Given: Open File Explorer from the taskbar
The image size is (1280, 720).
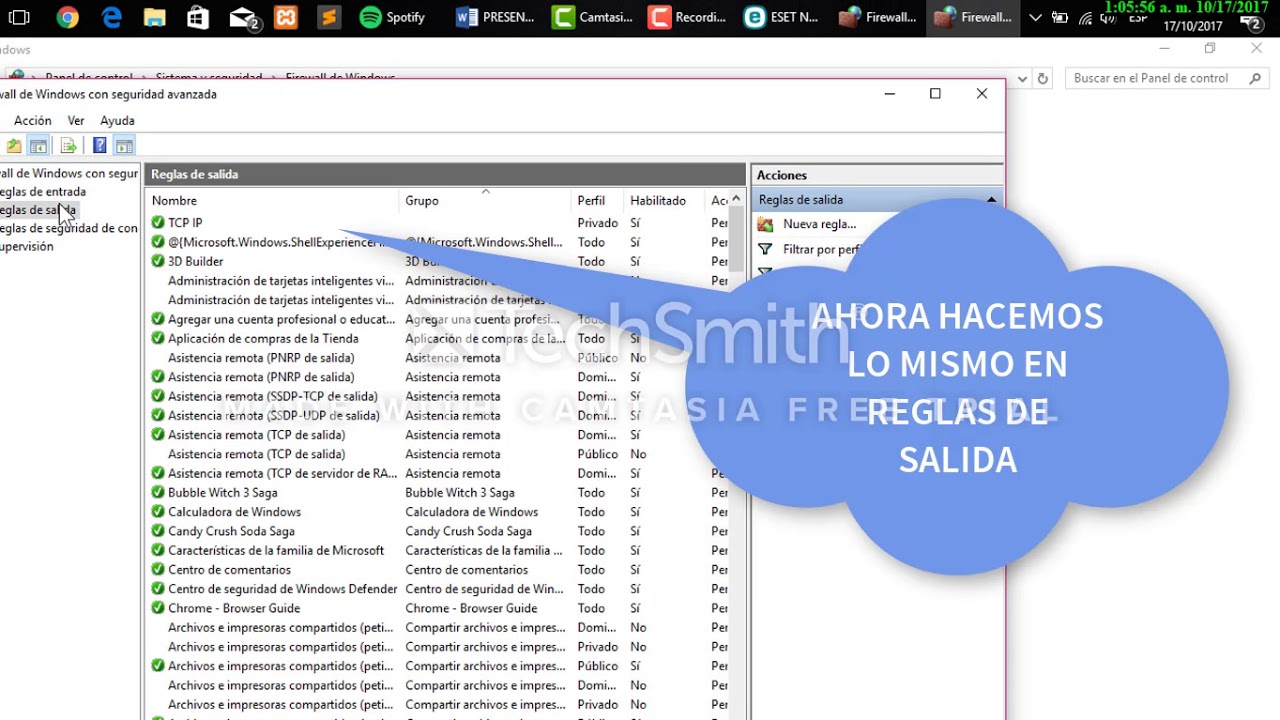Looking at the screenshot, I should [x=154, y=17].
